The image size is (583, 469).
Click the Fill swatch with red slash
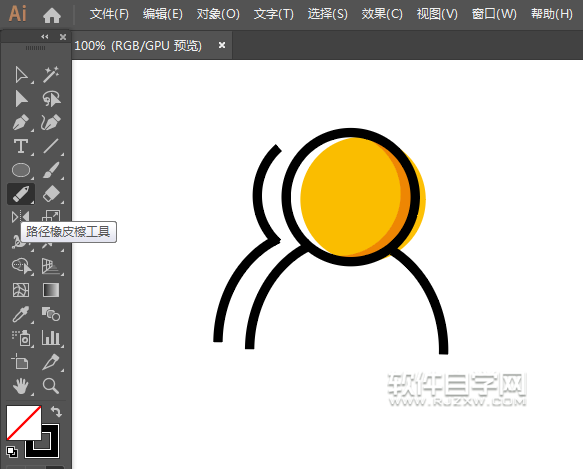[24, 423]
